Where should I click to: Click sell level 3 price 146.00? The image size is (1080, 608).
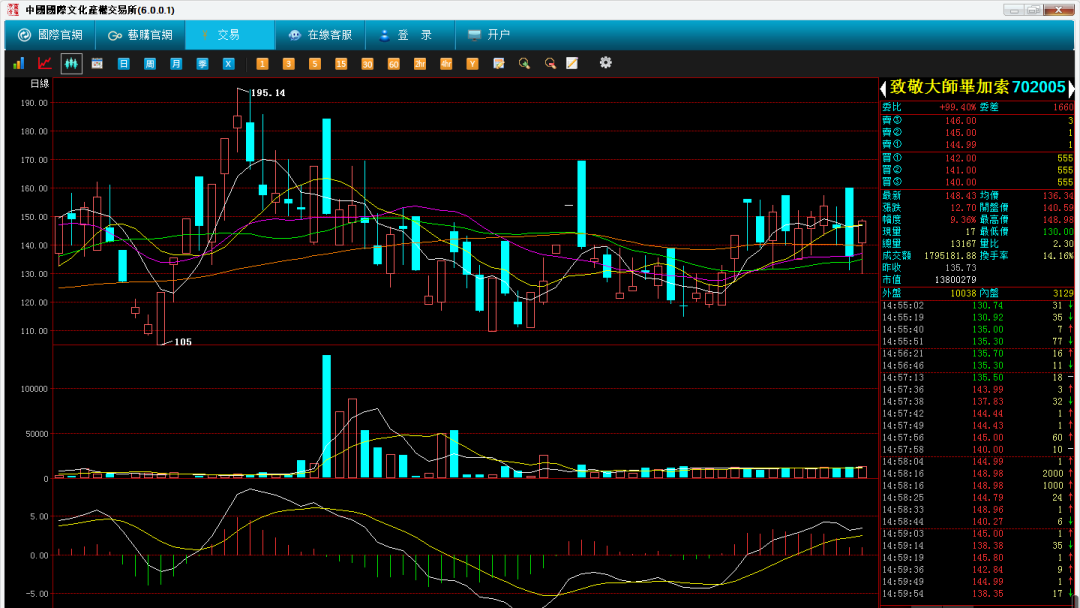960,120
